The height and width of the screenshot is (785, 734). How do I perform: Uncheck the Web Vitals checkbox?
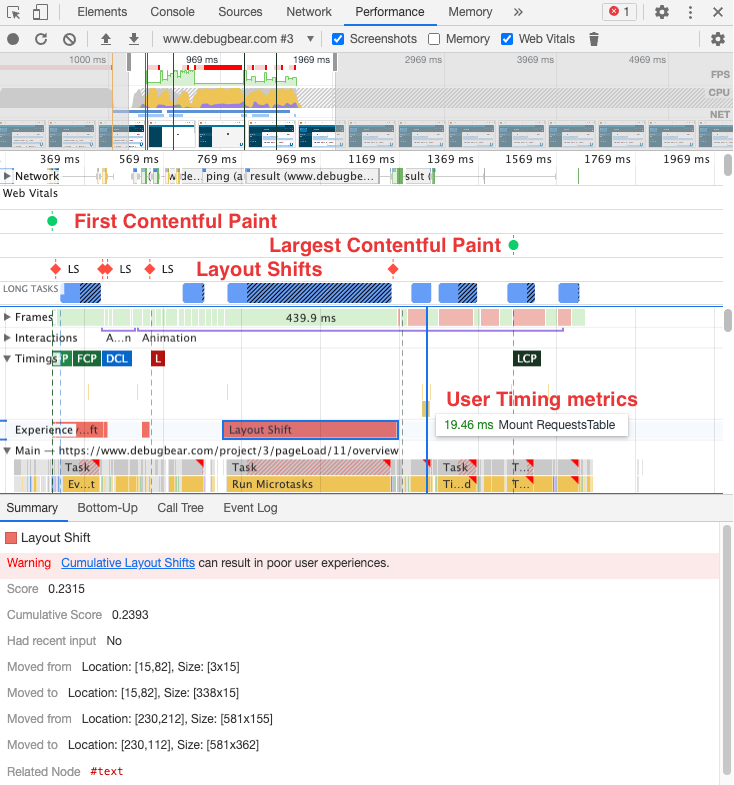click(507, 39)
